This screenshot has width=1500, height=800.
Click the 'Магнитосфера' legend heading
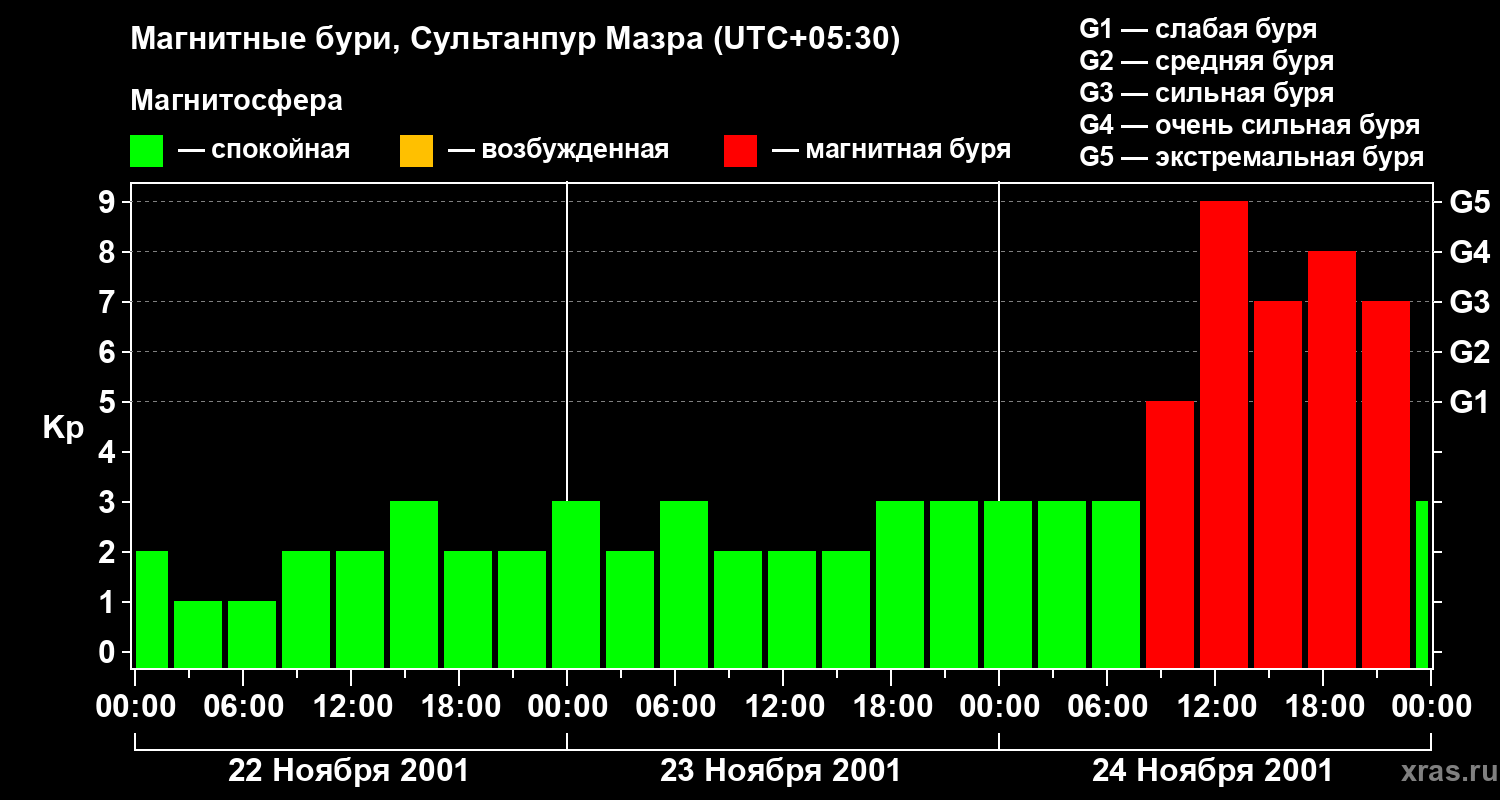point(236,101)
